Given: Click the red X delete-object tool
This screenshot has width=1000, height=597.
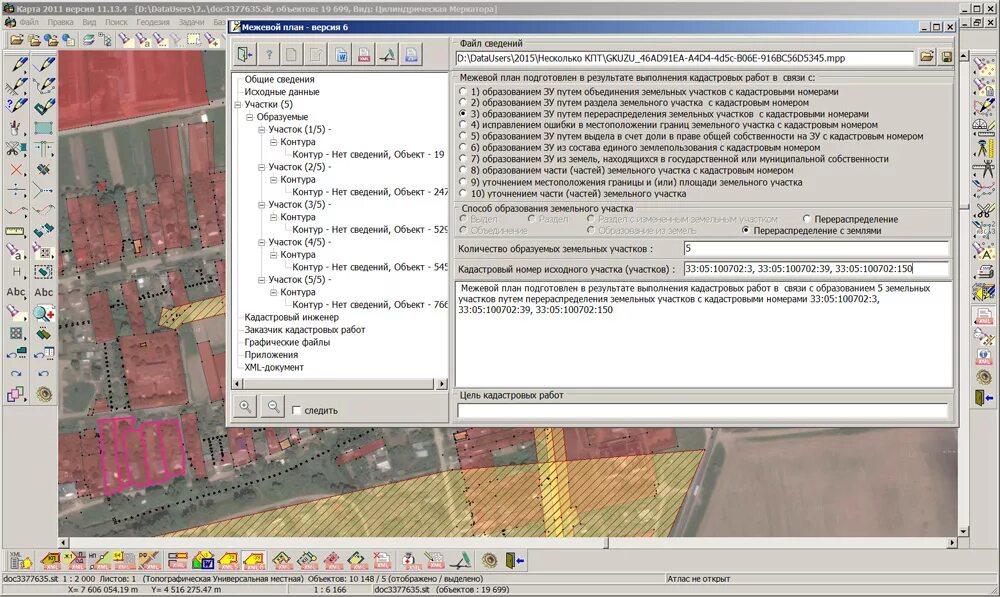Looking at the screenshot, I should (x=16, y=170).
